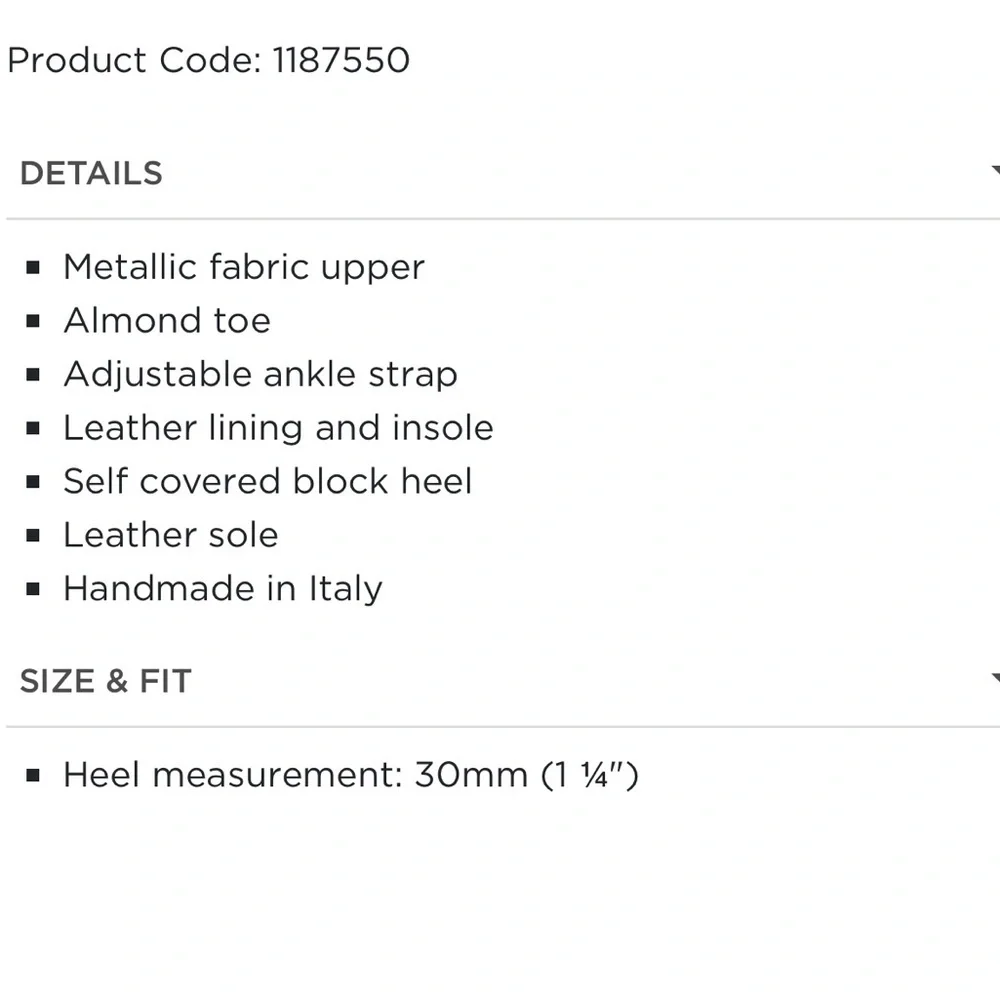Click the Handmade in Italy list item

(x=222, y=588)
